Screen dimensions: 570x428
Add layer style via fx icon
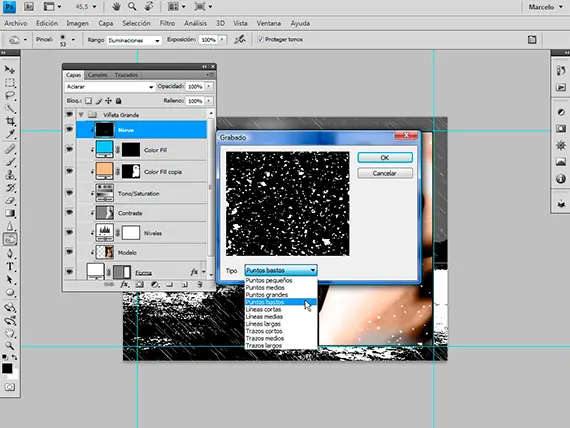coord(124,284)
